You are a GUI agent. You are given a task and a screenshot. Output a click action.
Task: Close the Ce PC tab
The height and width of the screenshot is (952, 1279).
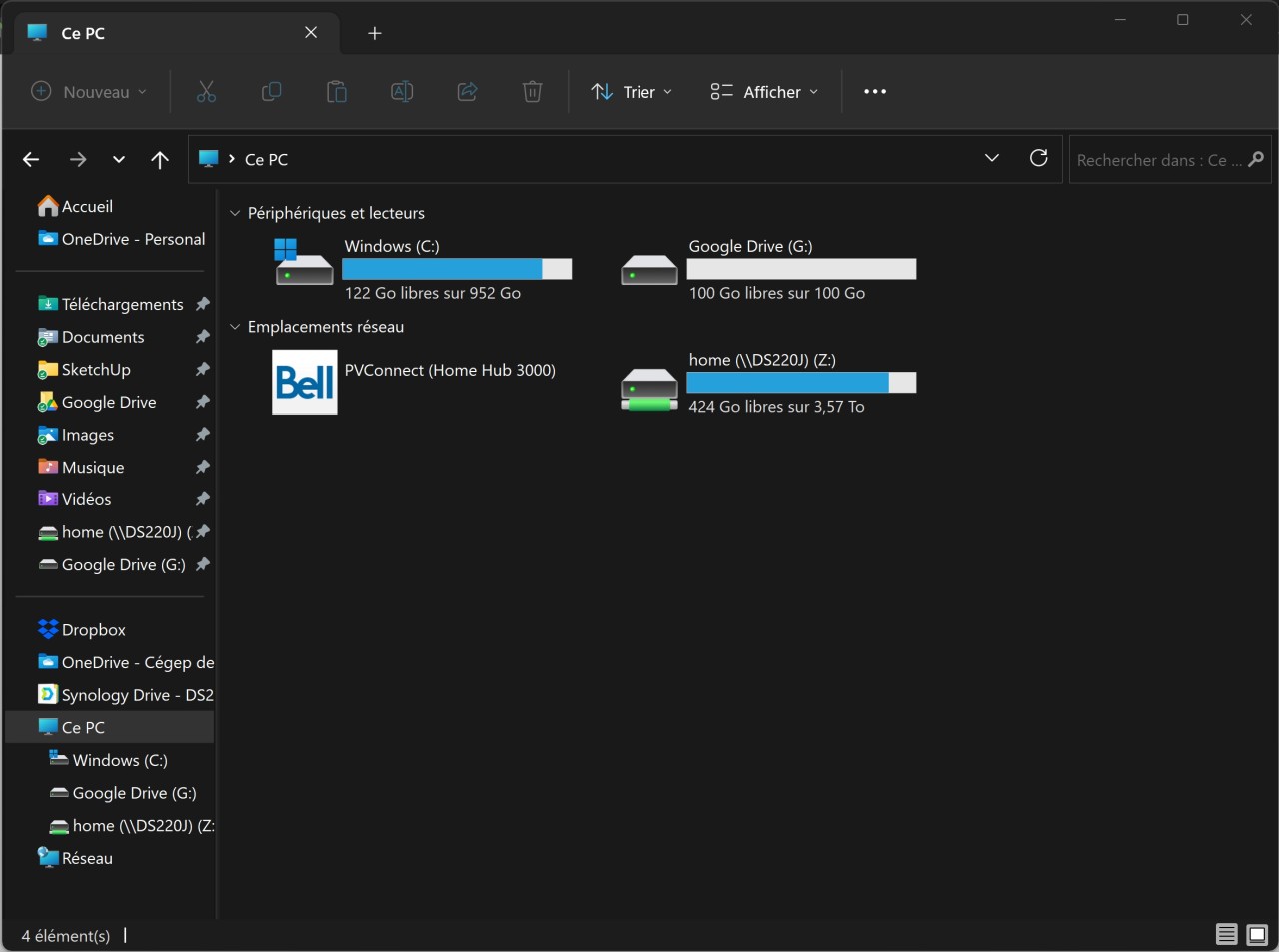click(311, 33)
